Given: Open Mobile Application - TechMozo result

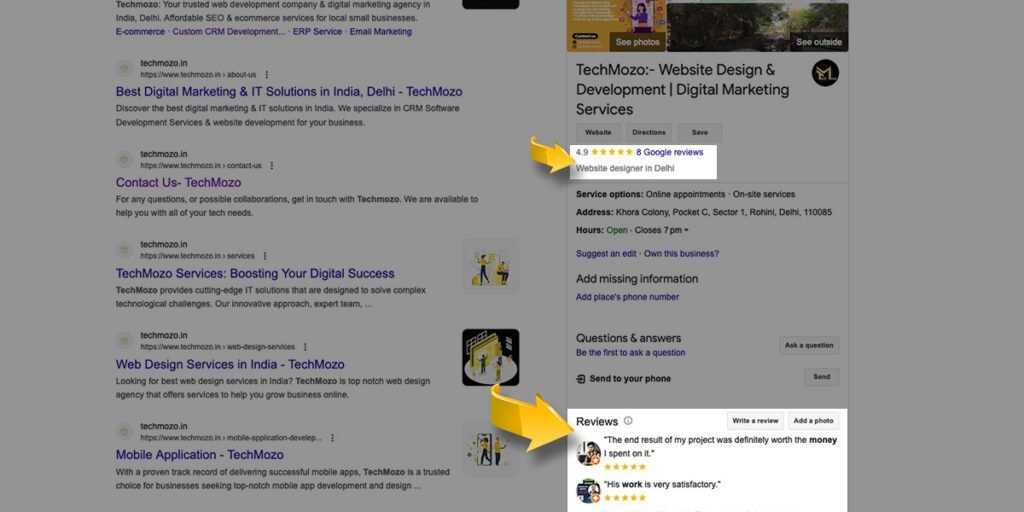Looking at the screenshot, I should click(199, 455).
